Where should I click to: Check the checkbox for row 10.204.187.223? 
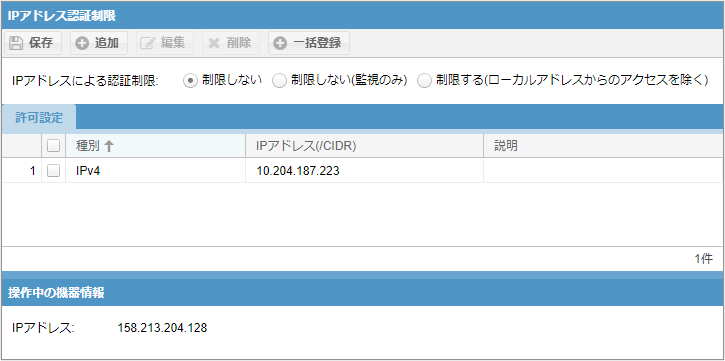point(54,171)
